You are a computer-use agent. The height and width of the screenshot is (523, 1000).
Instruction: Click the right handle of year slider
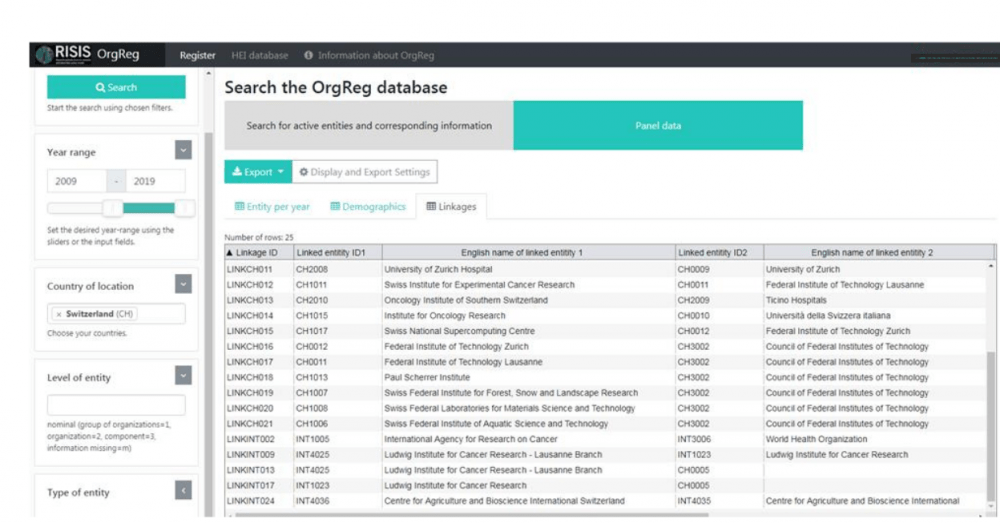pyautogui.click(x=184, y=208)
